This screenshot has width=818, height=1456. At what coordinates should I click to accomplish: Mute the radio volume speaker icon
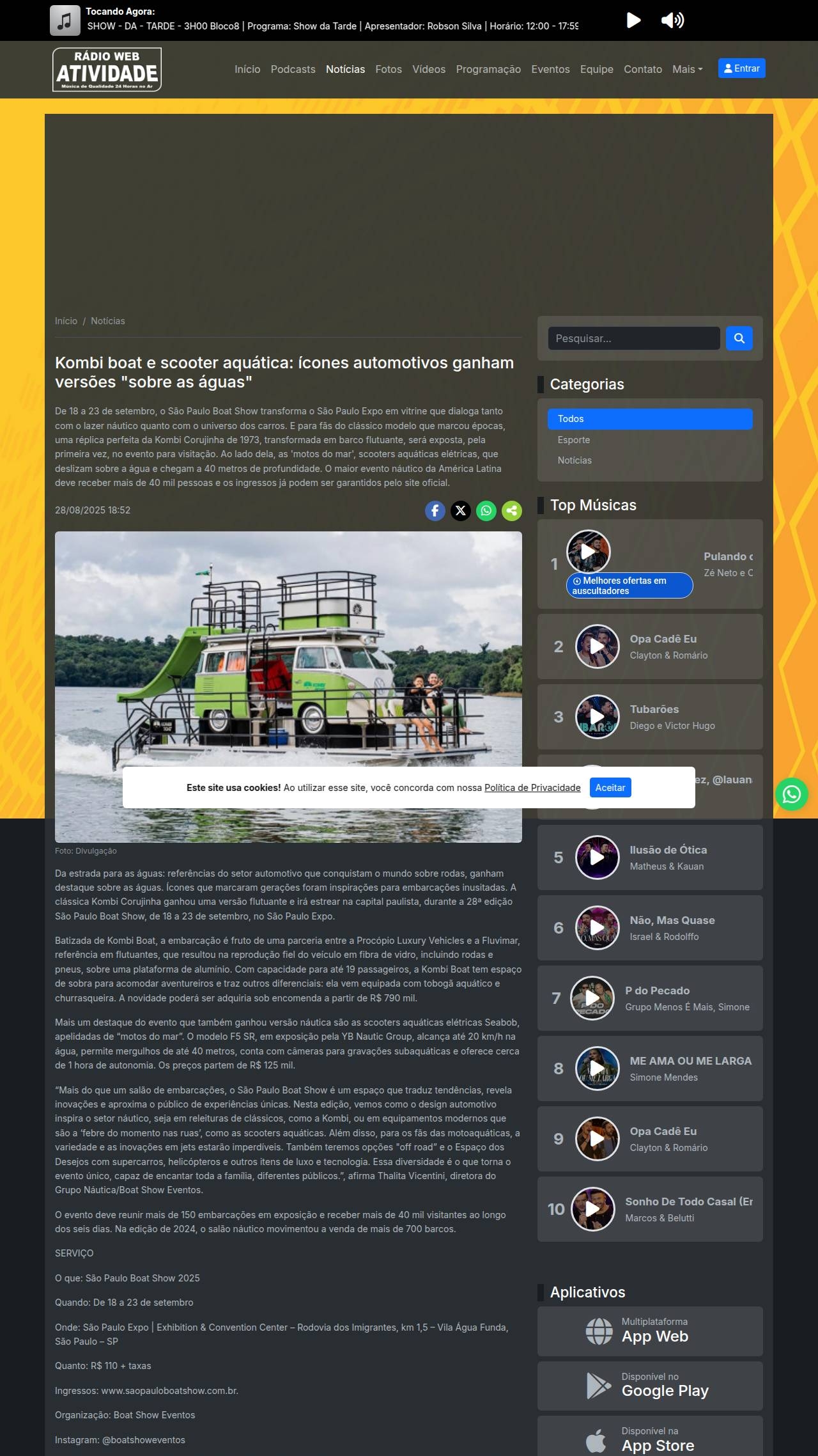[x=672, y=20]
